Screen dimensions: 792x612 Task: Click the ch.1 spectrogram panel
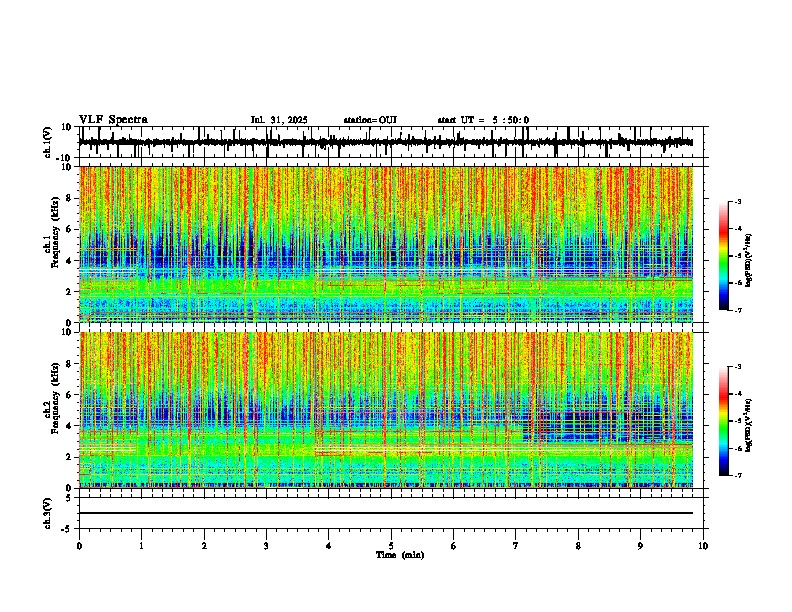tap(386, 244)
